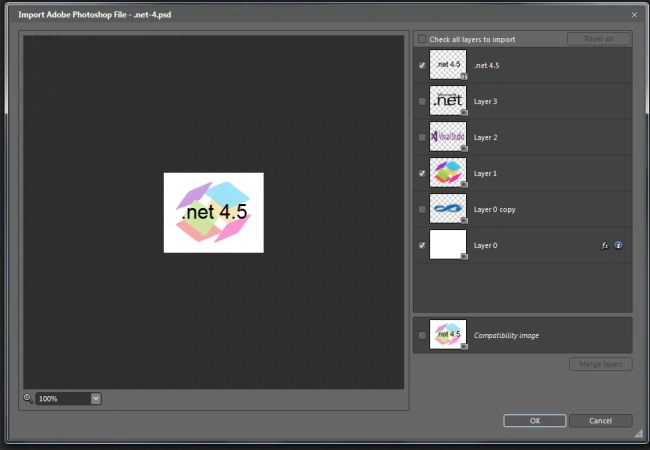Select the "Layer 1" name text
Image resolution: width=650 pixels, height=450 pixels.
coord(485,174)
